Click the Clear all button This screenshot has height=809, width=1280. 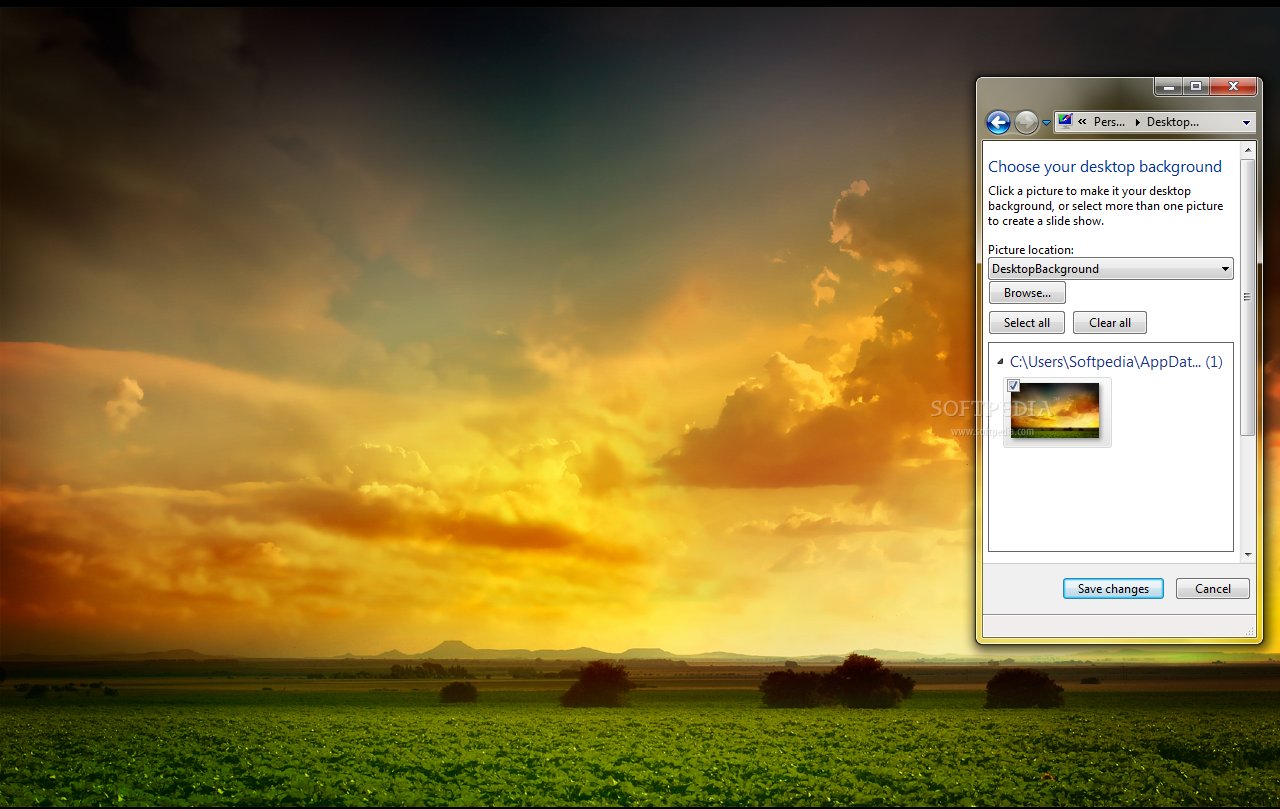pyautogui.click(x=1110, y=323)
